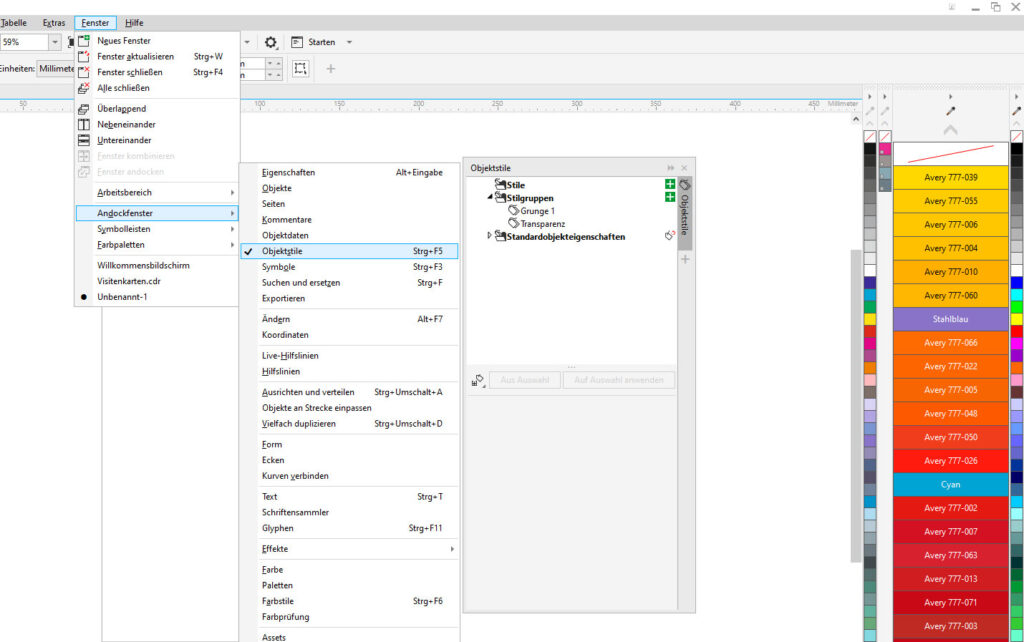1024x642 pixels.
Task: Click eyedropper above Avery palette
Action: pos(950,111)
